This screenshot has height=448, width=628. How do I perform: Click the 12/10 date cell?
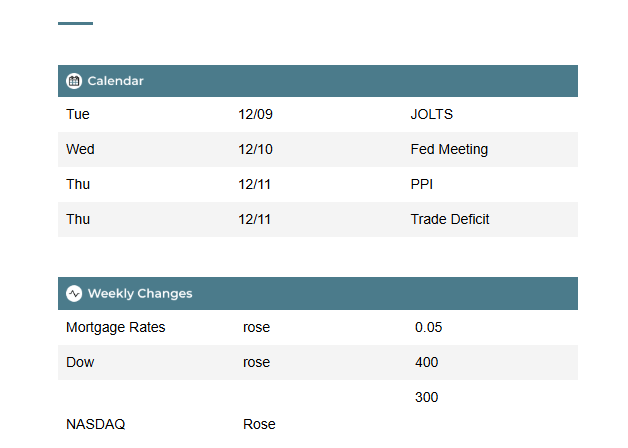255,149
